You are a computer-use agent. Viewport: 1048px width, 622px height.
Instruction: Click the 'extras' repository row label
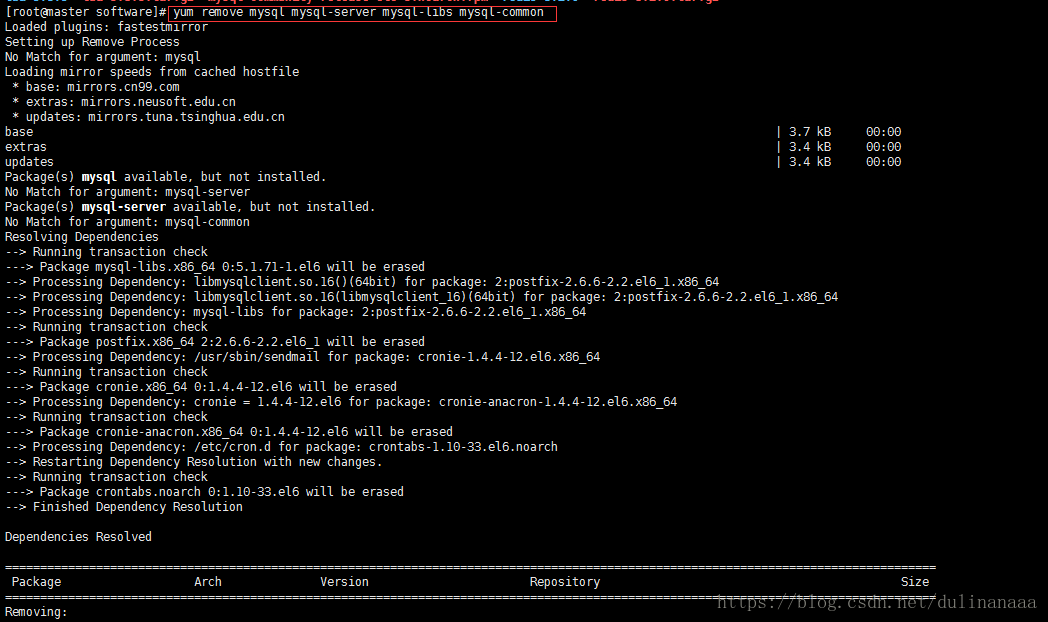(25, 147)
